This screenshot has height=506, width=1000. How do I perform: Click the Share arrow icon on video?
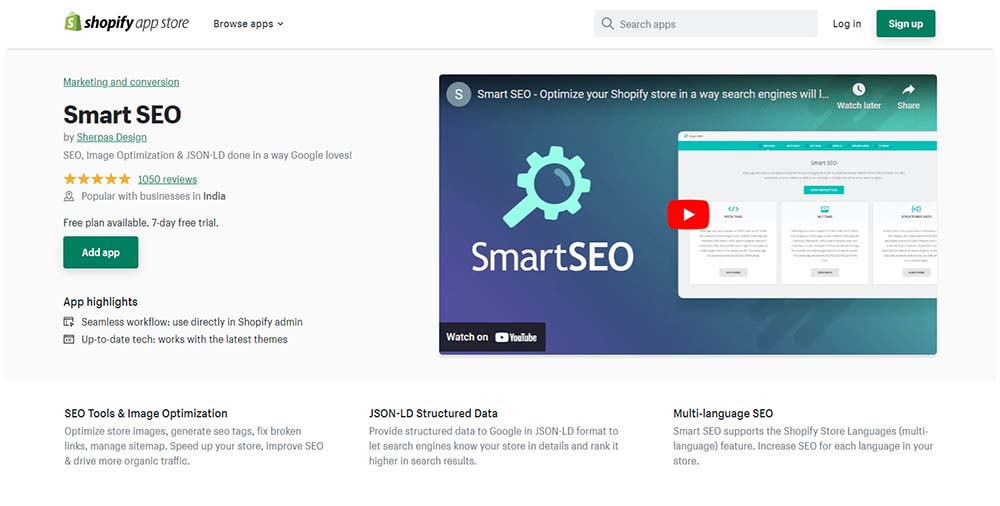(x=908, y=89)
